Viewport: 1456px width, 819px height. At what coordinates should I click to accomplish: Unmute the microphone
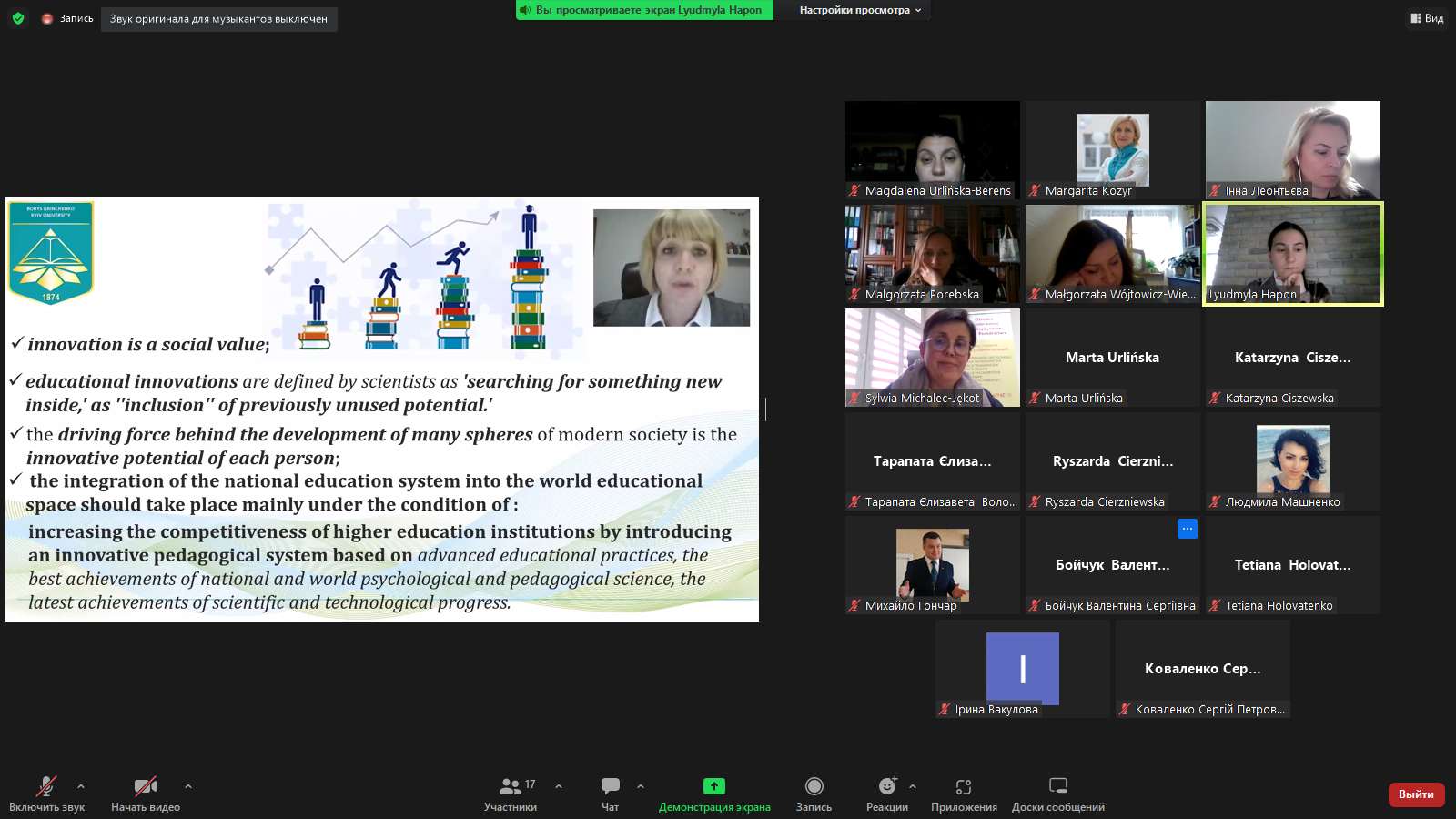(x=46, y=786)
